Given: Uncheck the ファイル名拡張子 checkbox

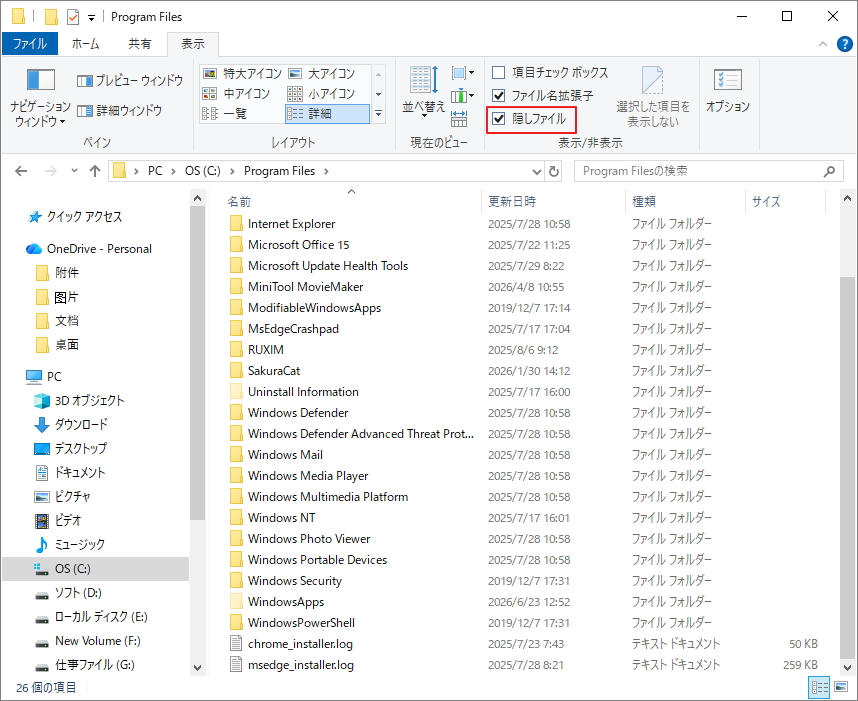Looking at the screenshot, I should pyautogui.click(x=498, y=96).
